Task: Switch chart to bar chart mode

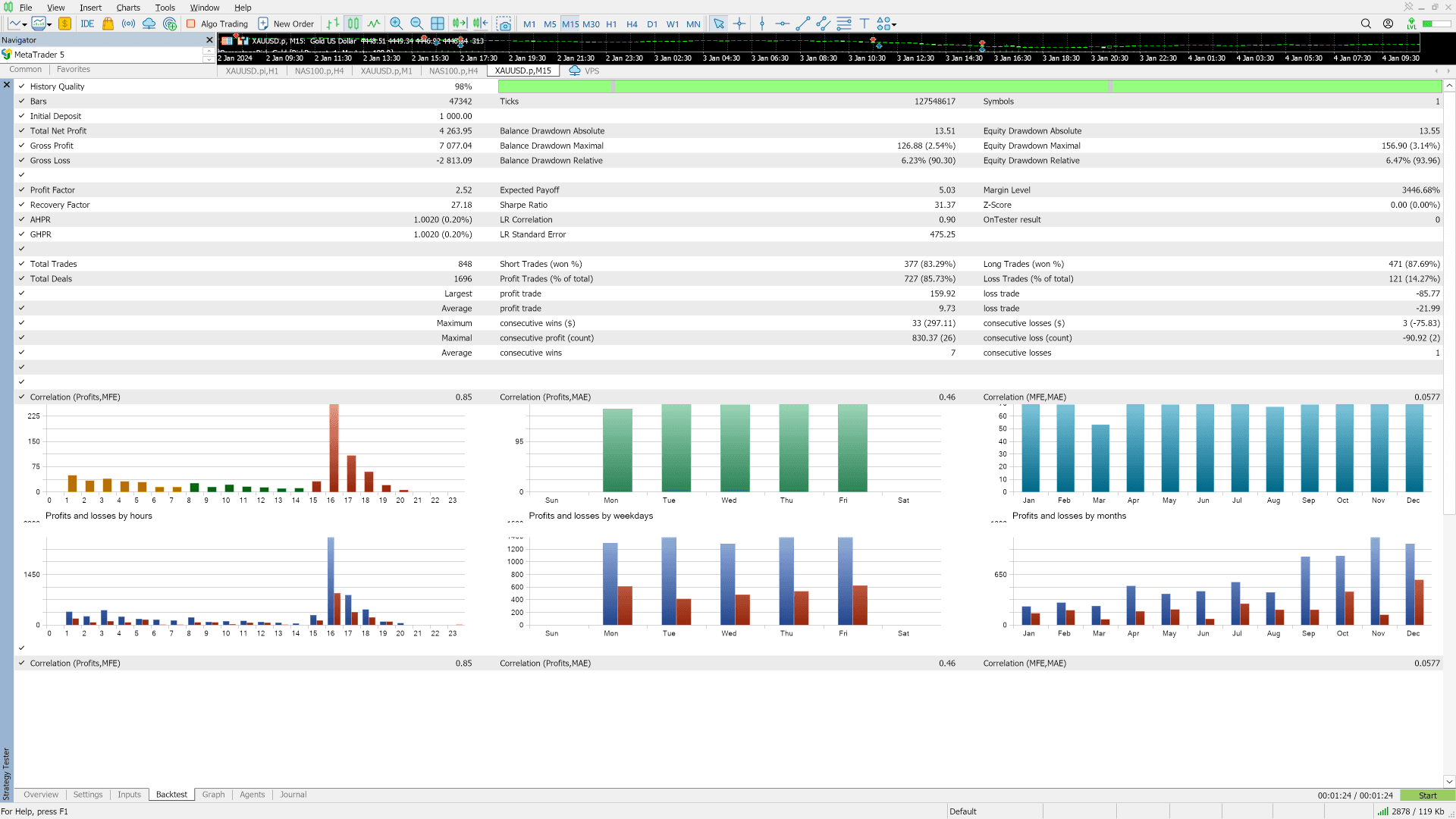Action: [x=333, y=24]
